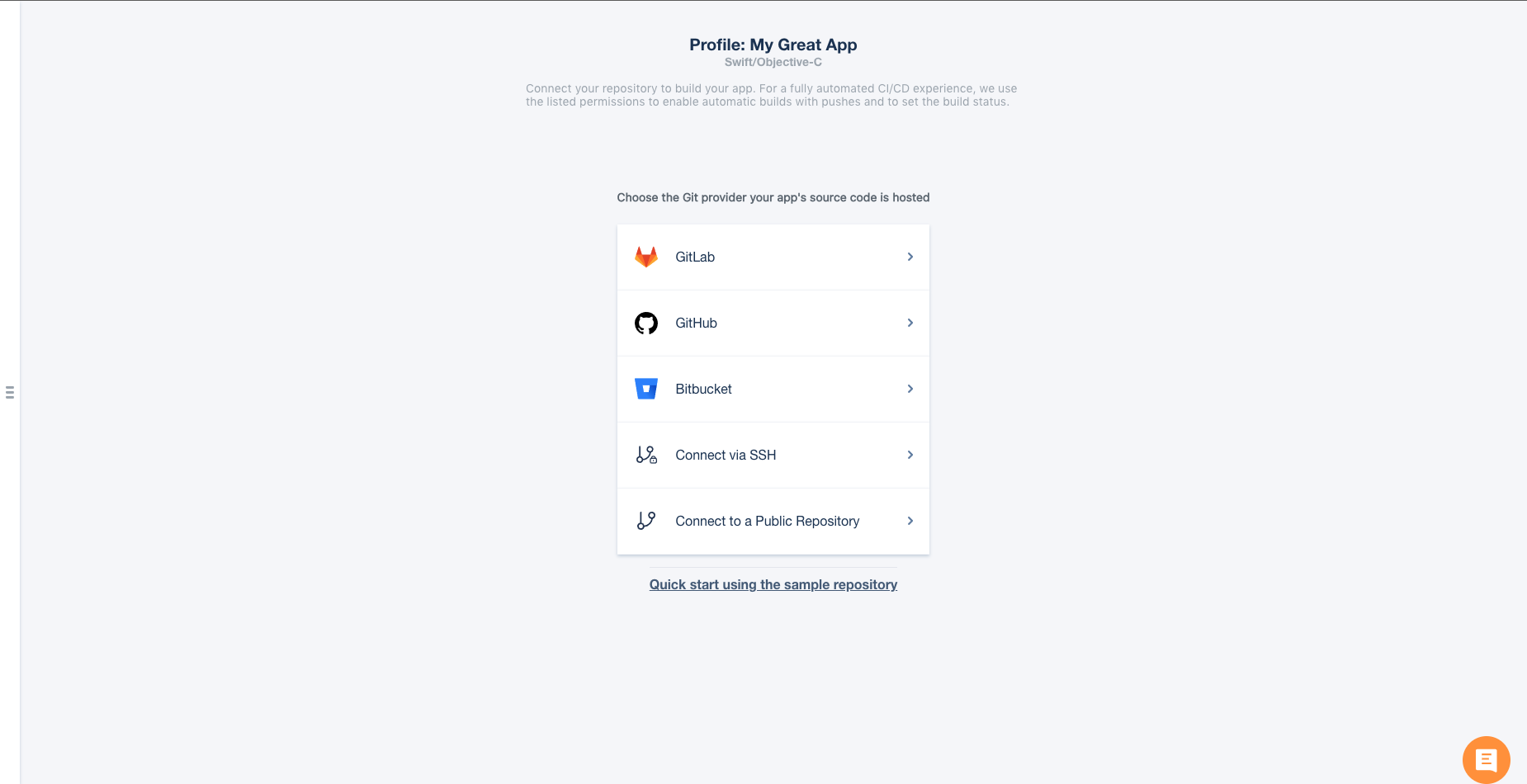This screenshot has width=1527, height=784.
Task: Open Quick start using the sample repository
Action: [773, 584]
